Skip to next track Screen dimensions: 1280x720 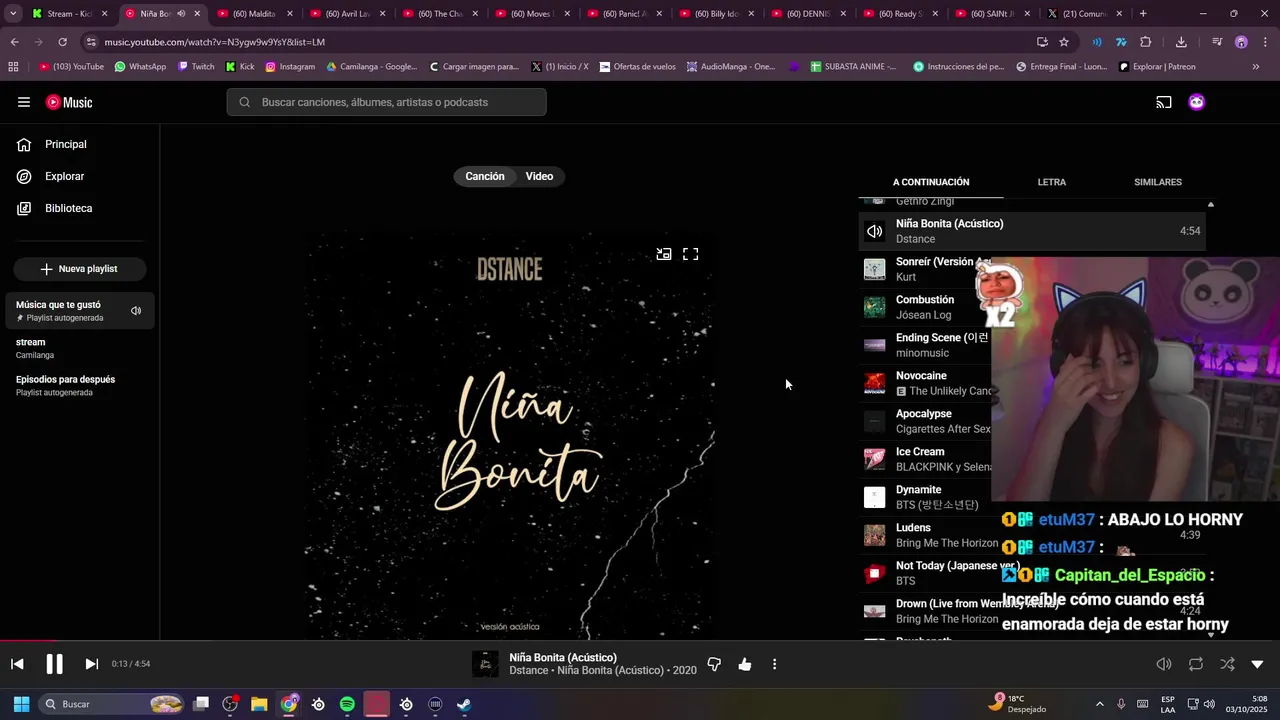pyautogui.click(x=91, y=664)
